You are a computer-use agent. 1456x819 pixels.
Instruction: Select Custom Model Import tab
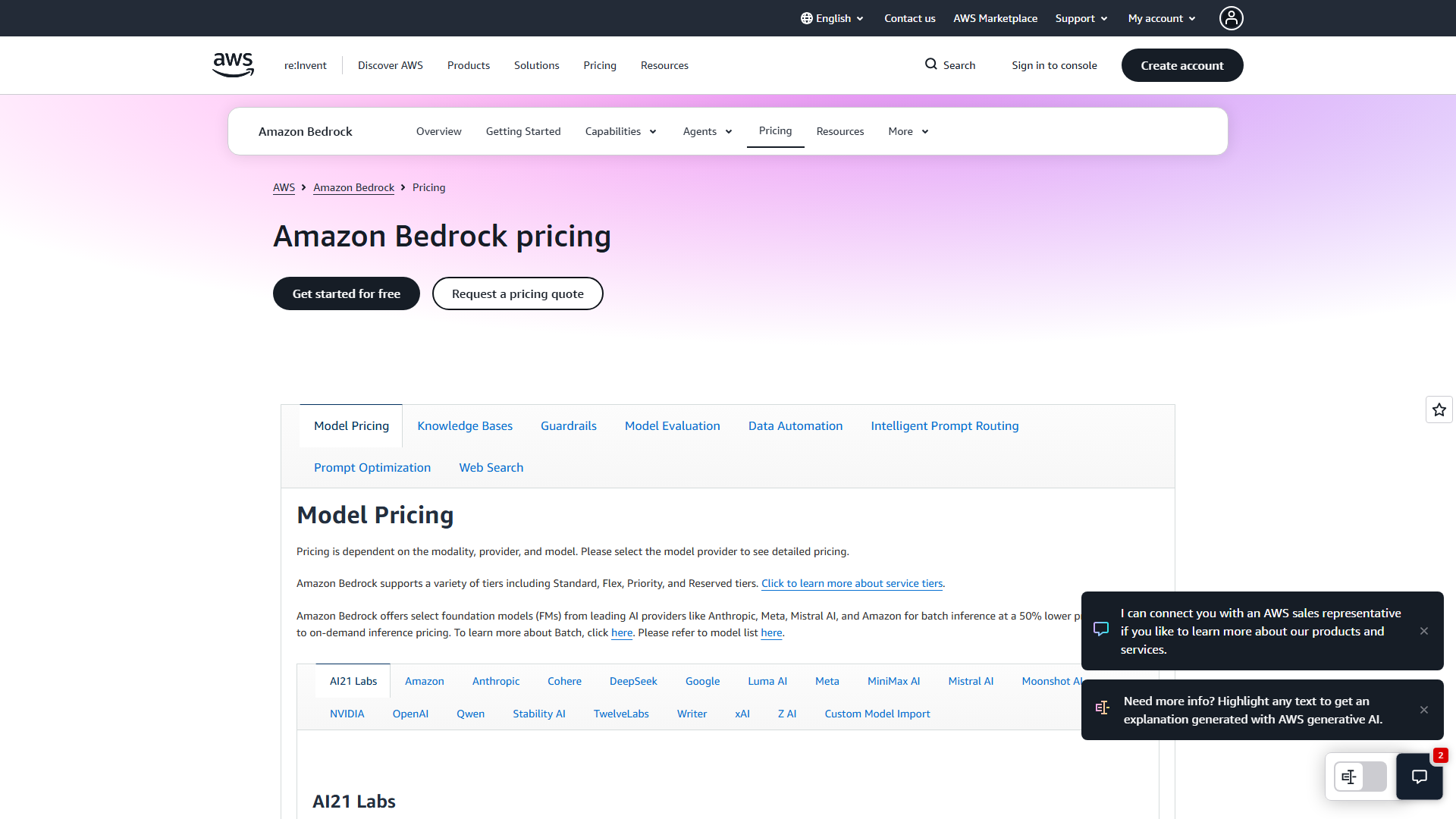(877, 714)
